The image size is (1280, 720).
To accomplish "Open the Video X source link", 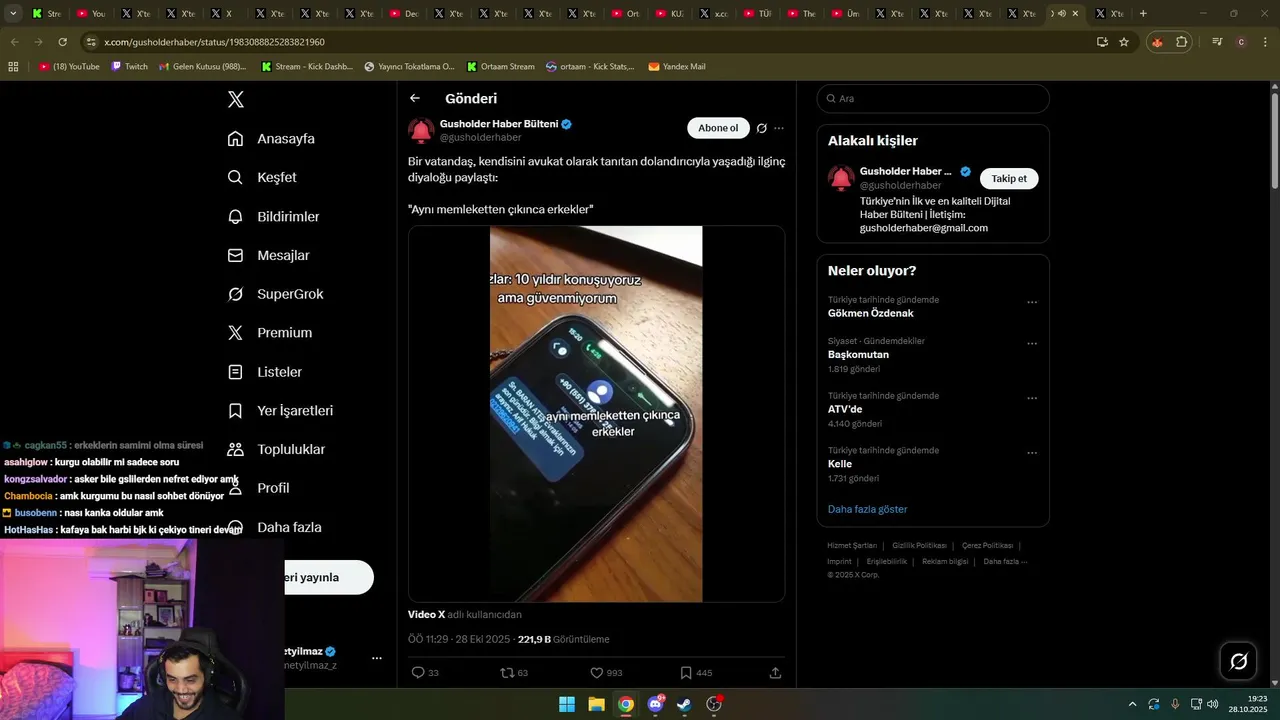I will [x=426, y=614].
